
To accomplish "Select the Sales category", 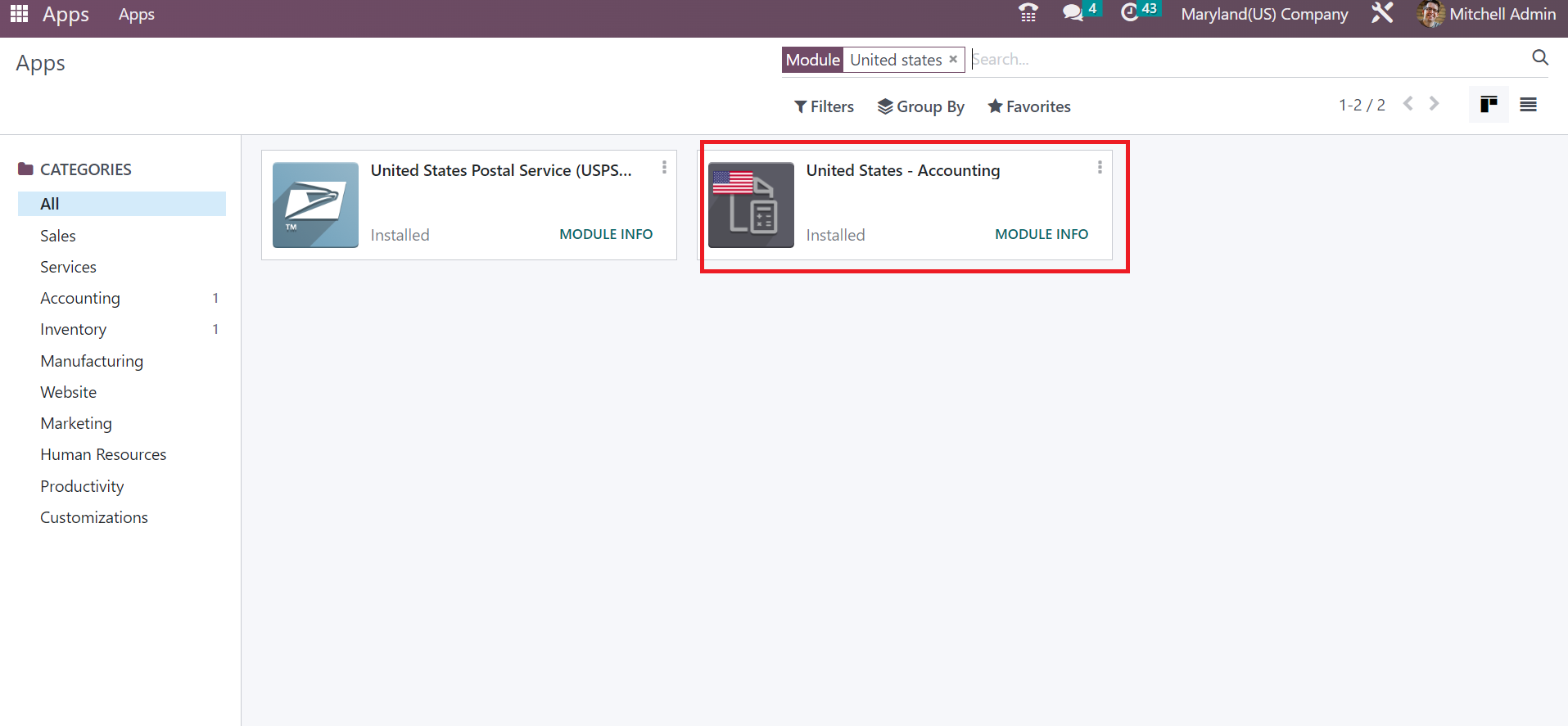I will (122, 236).
